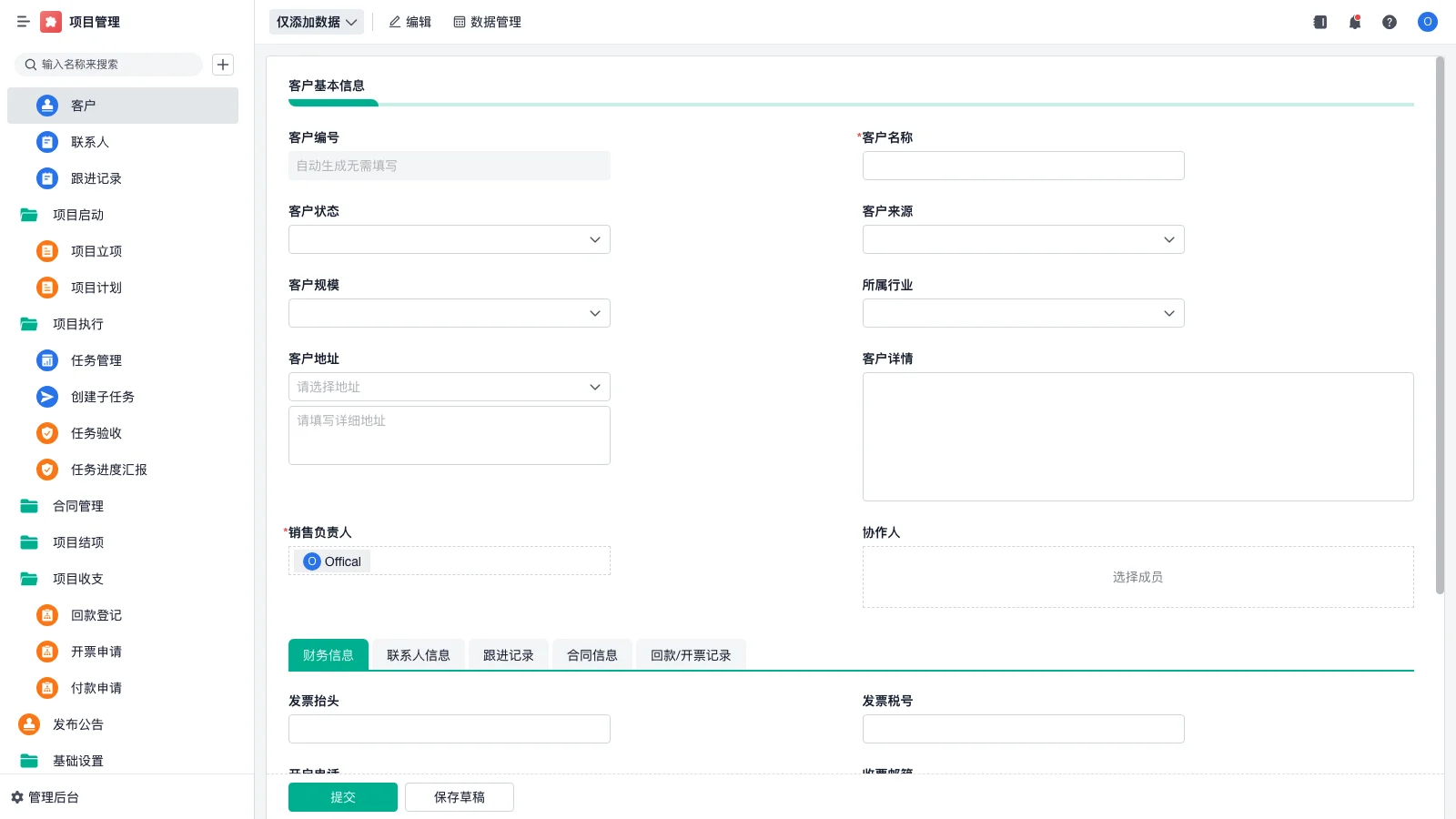The height and width of the screenshot is (819, 1456).
Task: Open the 客户 sidebar section
Action: tap(84, 106)
